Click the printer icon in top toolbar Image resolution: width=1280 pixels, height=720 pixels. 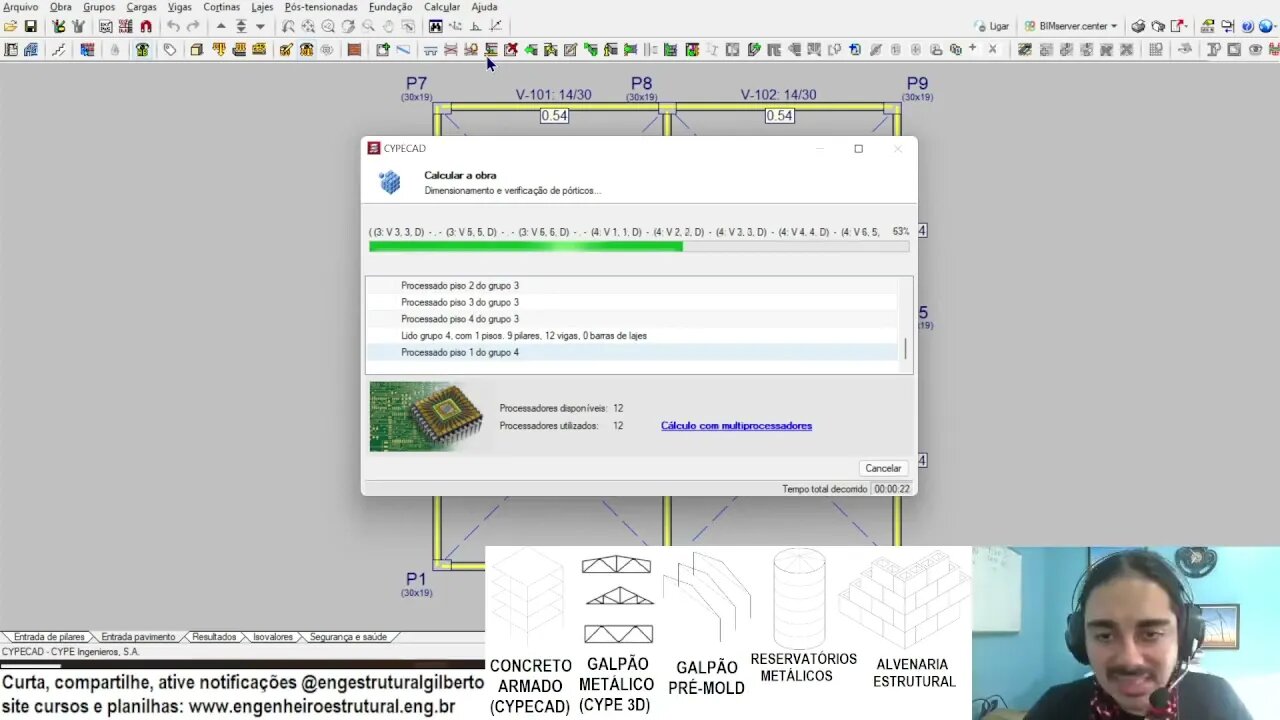(1138, 27)
